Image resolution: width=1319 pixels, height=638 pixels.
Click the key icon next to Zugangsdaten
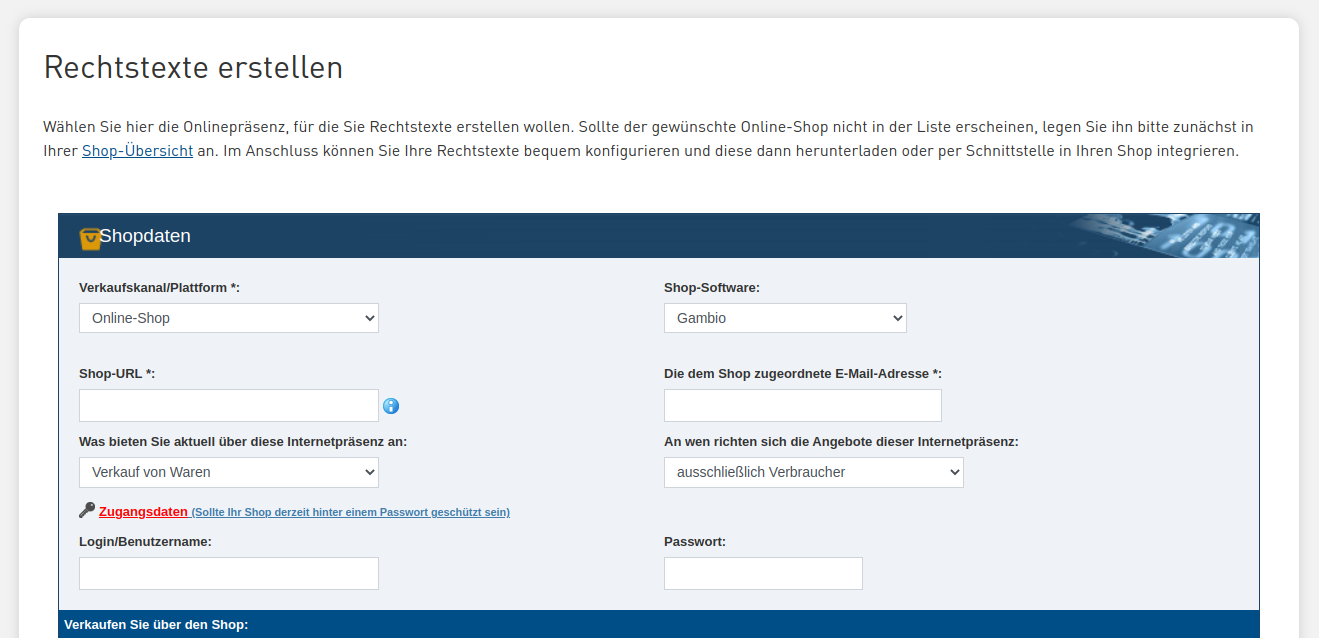[x=85, y=509]
